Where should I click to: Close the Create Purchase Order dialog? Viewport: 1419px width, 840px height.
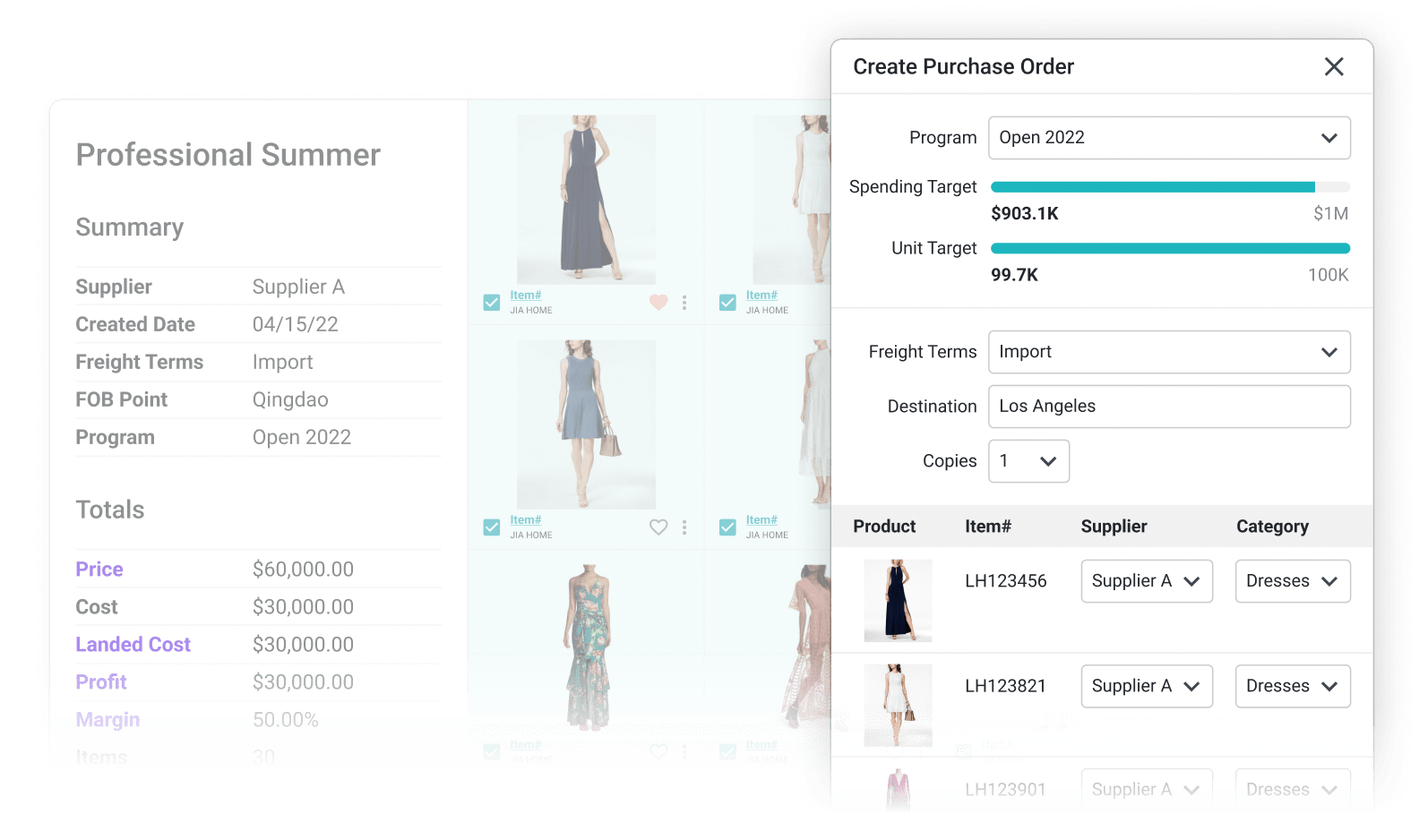coord(1334,67)
